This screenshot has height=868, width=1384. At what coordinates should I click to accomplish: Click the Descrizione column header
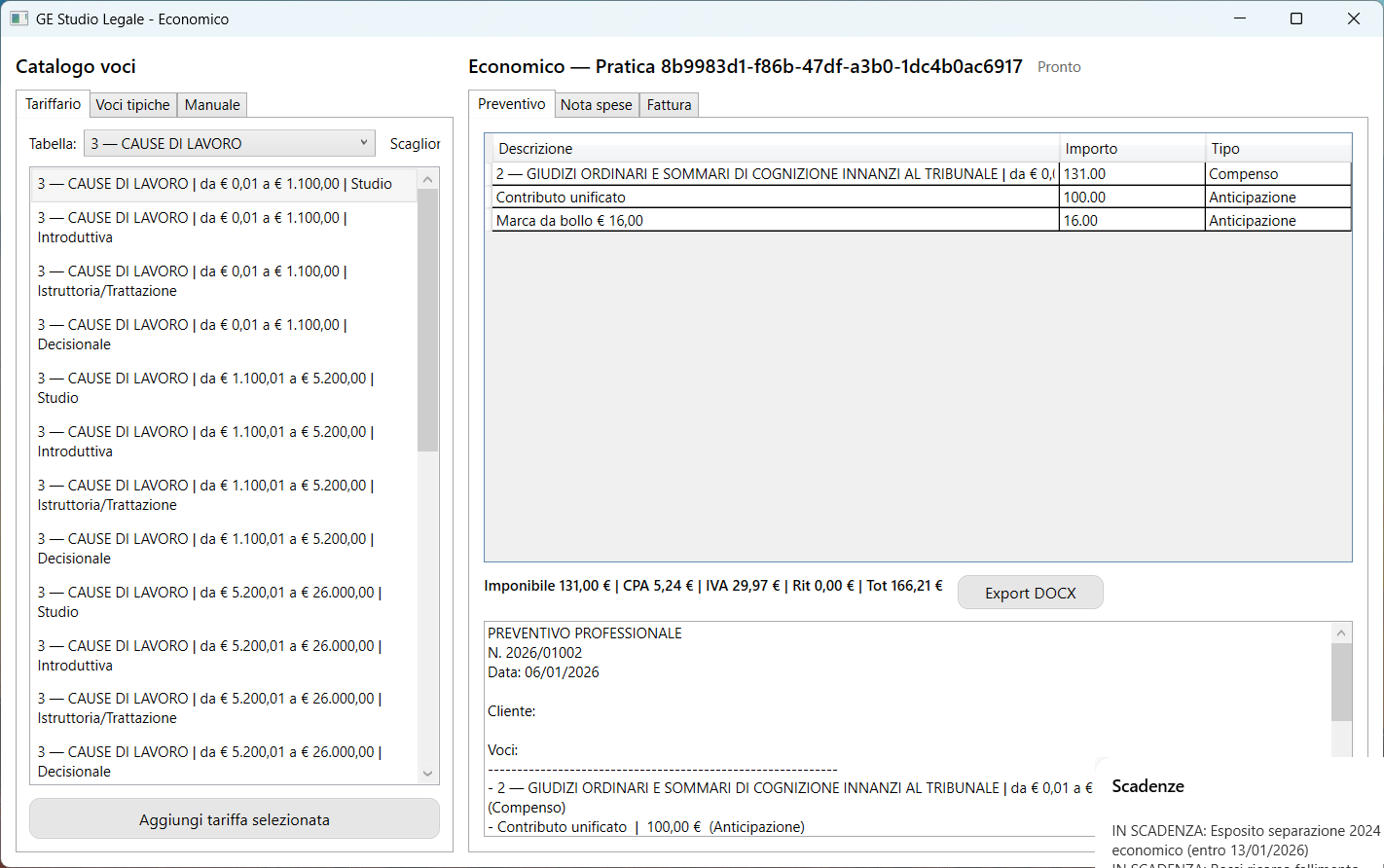tap(774, 149)
